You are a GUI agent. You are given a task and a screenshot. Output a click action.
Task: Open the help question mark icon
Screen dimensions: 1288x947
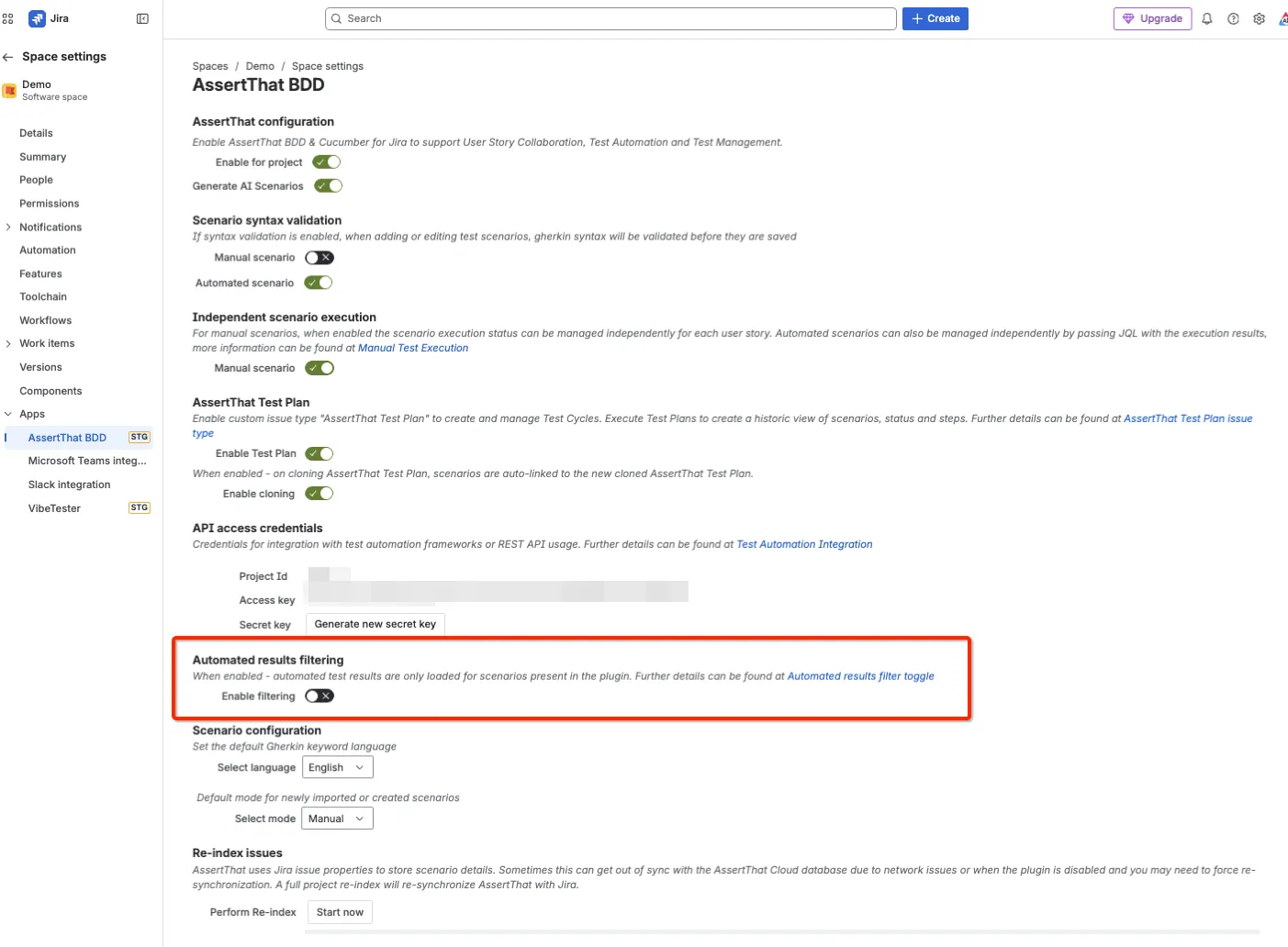click(1233, 18)
